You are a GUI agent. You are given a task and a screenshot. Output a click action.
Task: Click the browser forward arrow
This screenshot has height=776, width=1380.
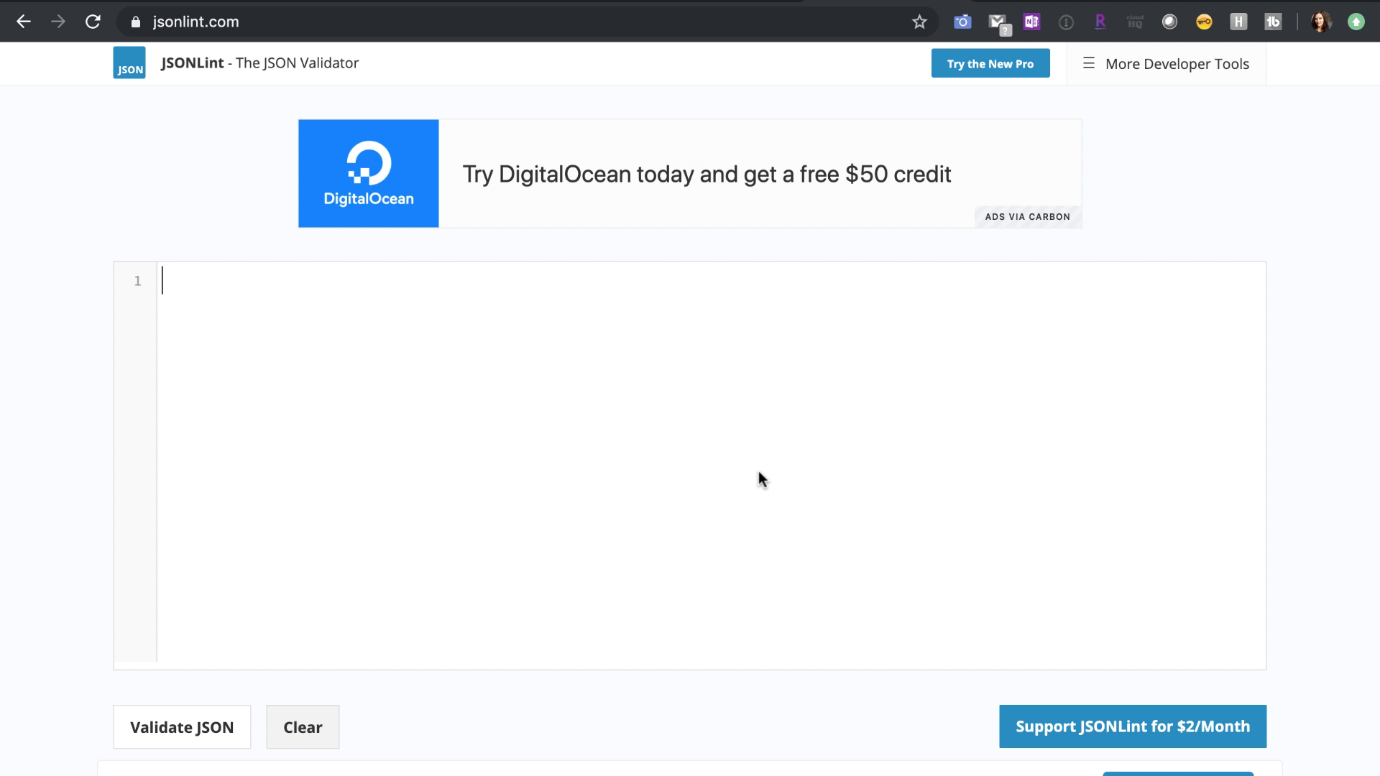pos(58,21)
